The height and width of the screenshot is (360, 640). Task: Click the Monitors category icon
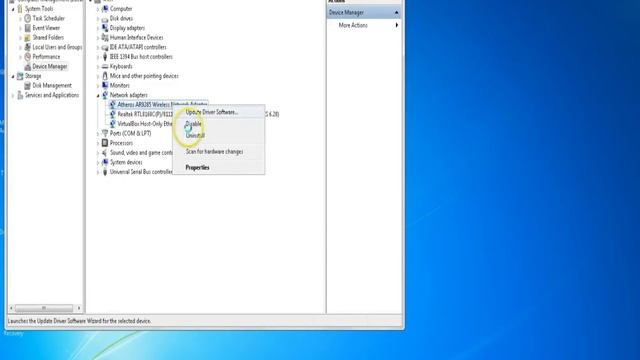105,85
